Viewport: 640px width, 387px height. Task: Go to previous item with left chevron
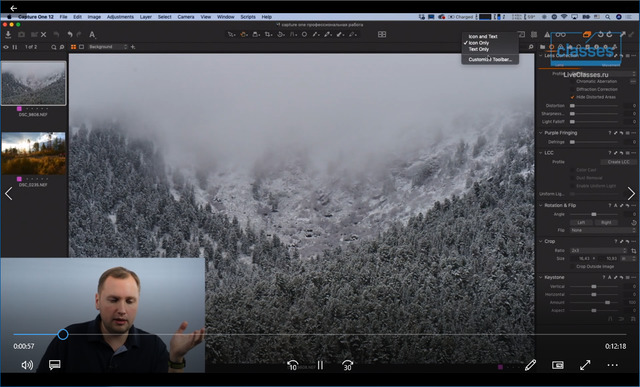pyautogui.click(x=9, y=193)
